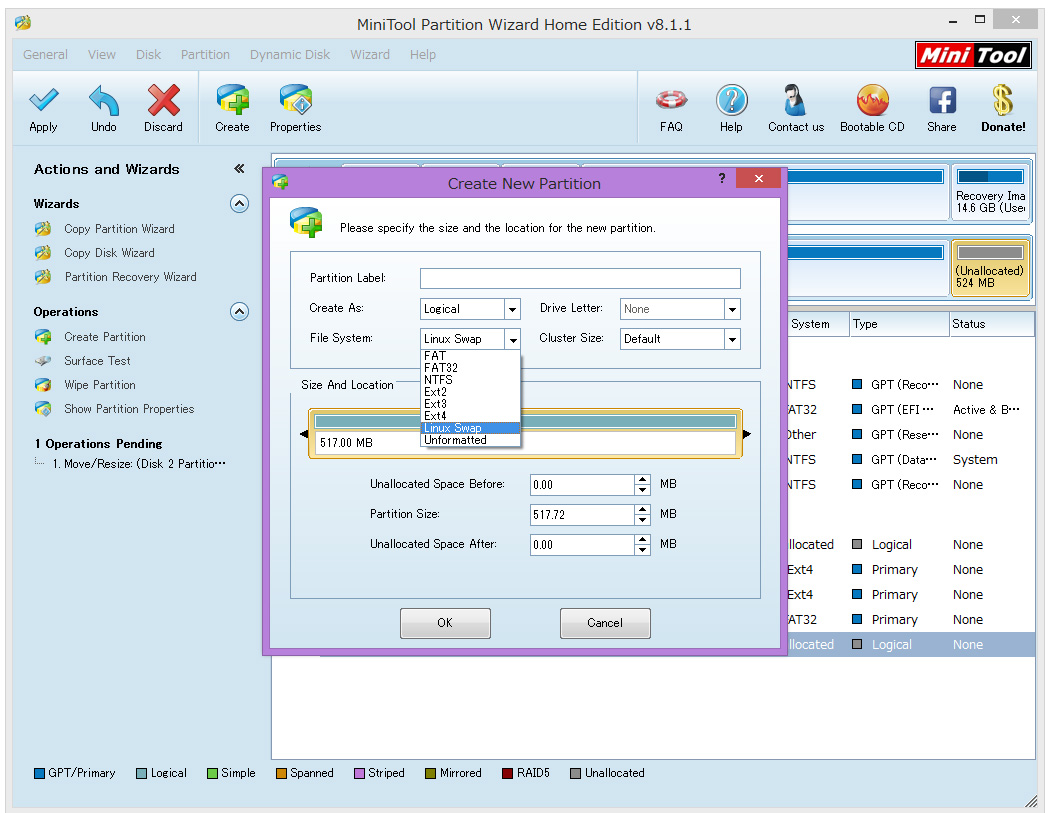Choose Ext4 in the file system list
Image resolution: width=1051 pixels, height=813 pixels.
tap(470, 416)
